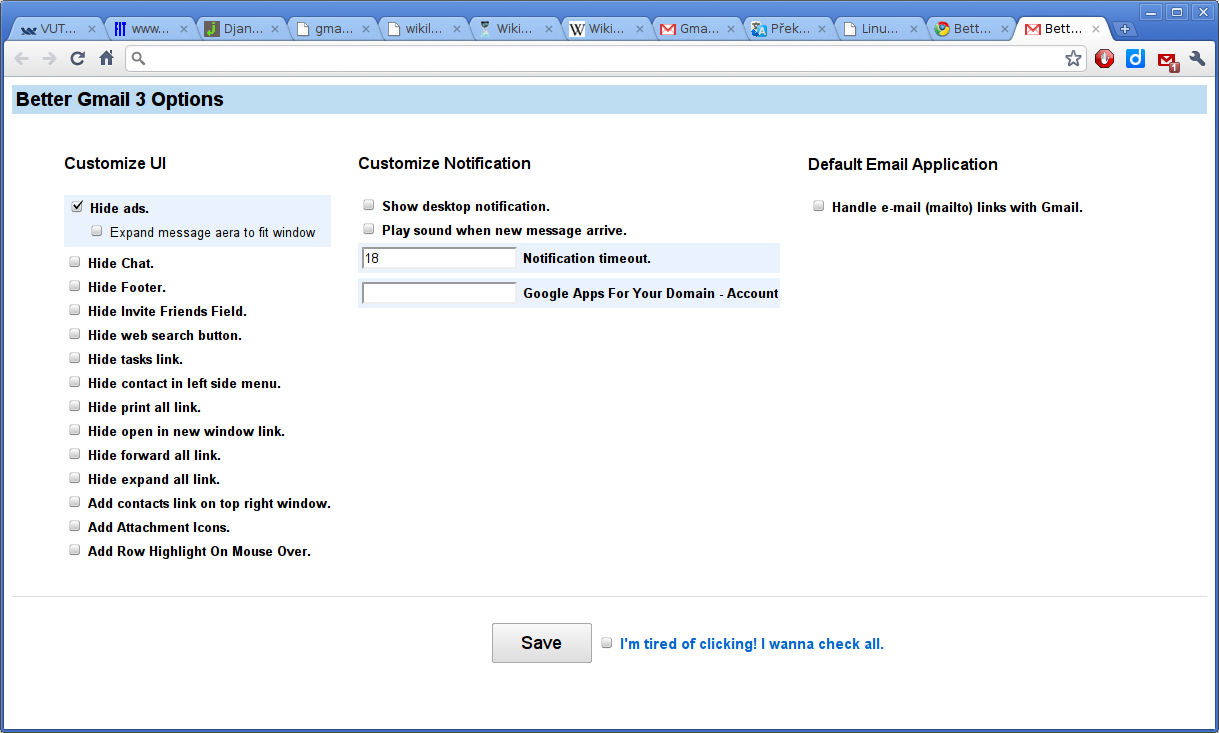Viewport: 1219px width, 733px height.
Task: Open the red stop-sign ad blocker extension
Action: coord(1104,59)
